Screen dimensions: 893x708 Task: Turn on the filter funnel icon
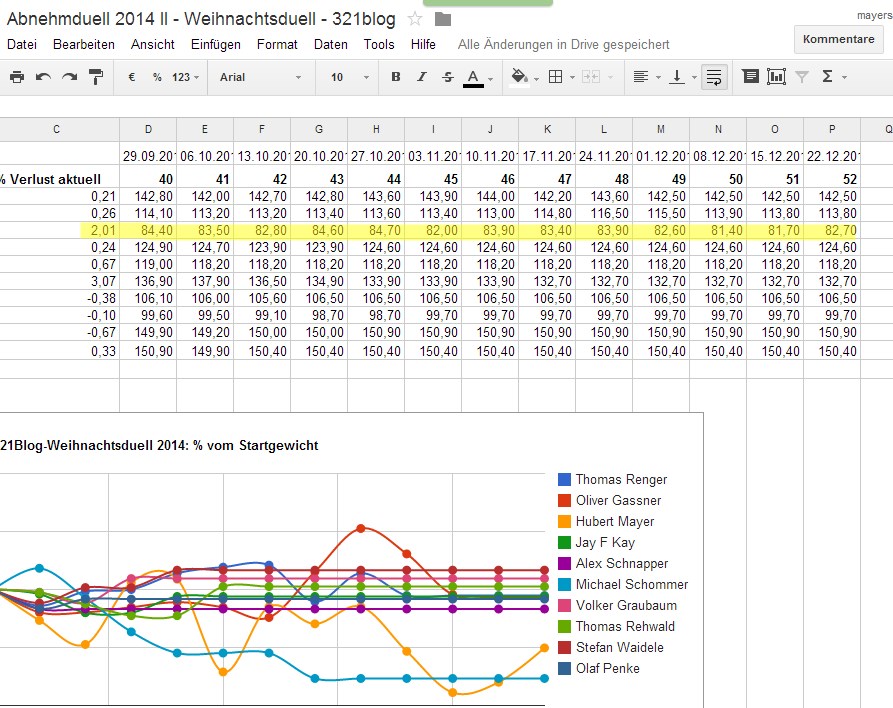[802, 76]
